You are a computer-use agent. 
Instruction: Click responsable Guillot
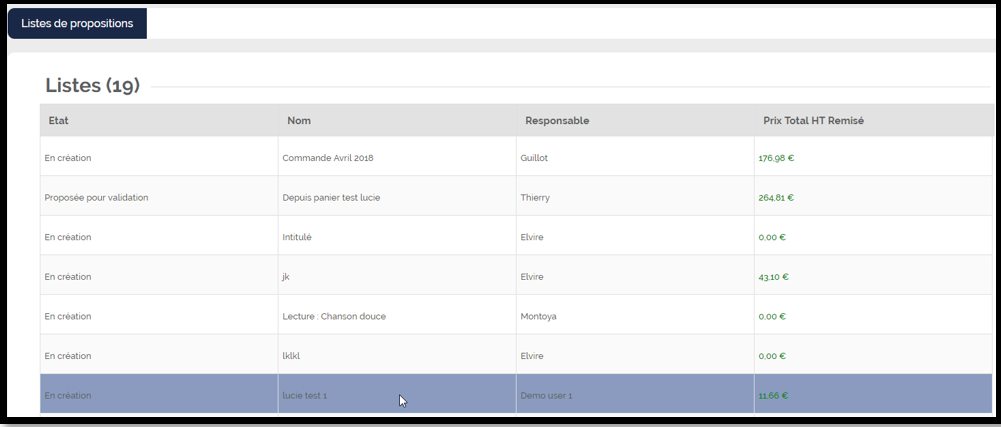[x=534, y=158]
